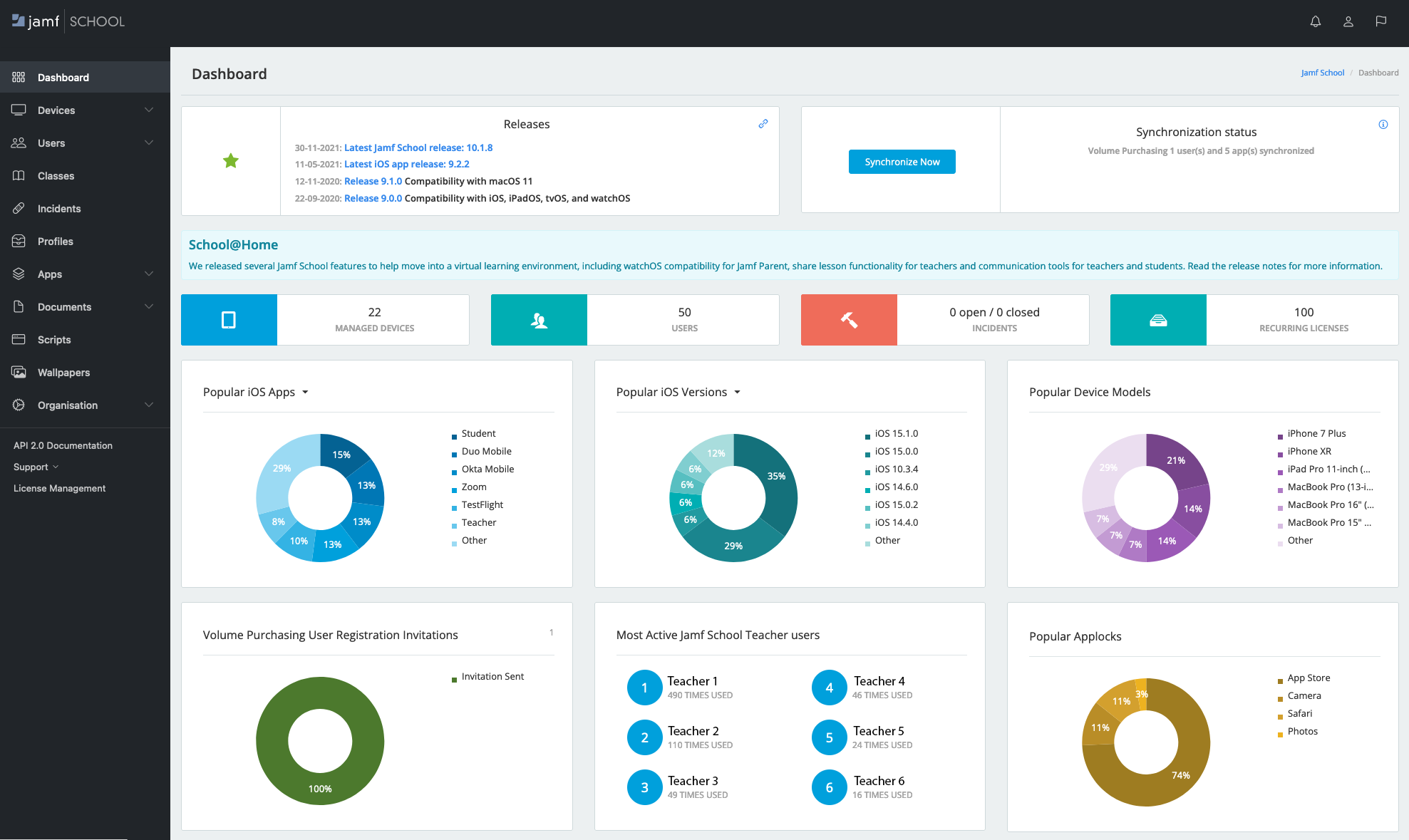The width and height of the screenshot is (1409, 840).
Task: Click the 35% segment of iOS Versions chart
Action: click(x=777, y=476)
